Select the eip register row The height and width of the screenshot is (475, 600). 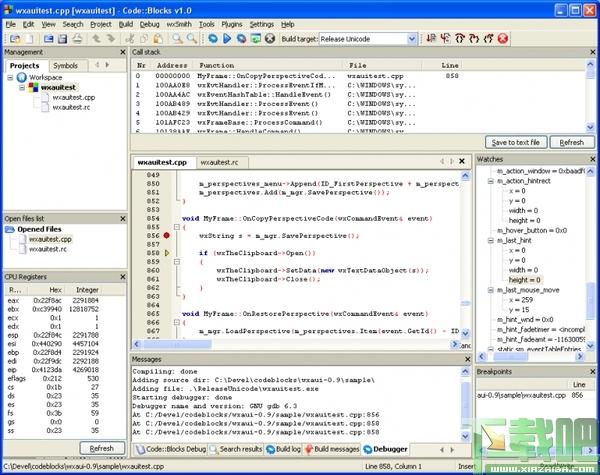54,370
